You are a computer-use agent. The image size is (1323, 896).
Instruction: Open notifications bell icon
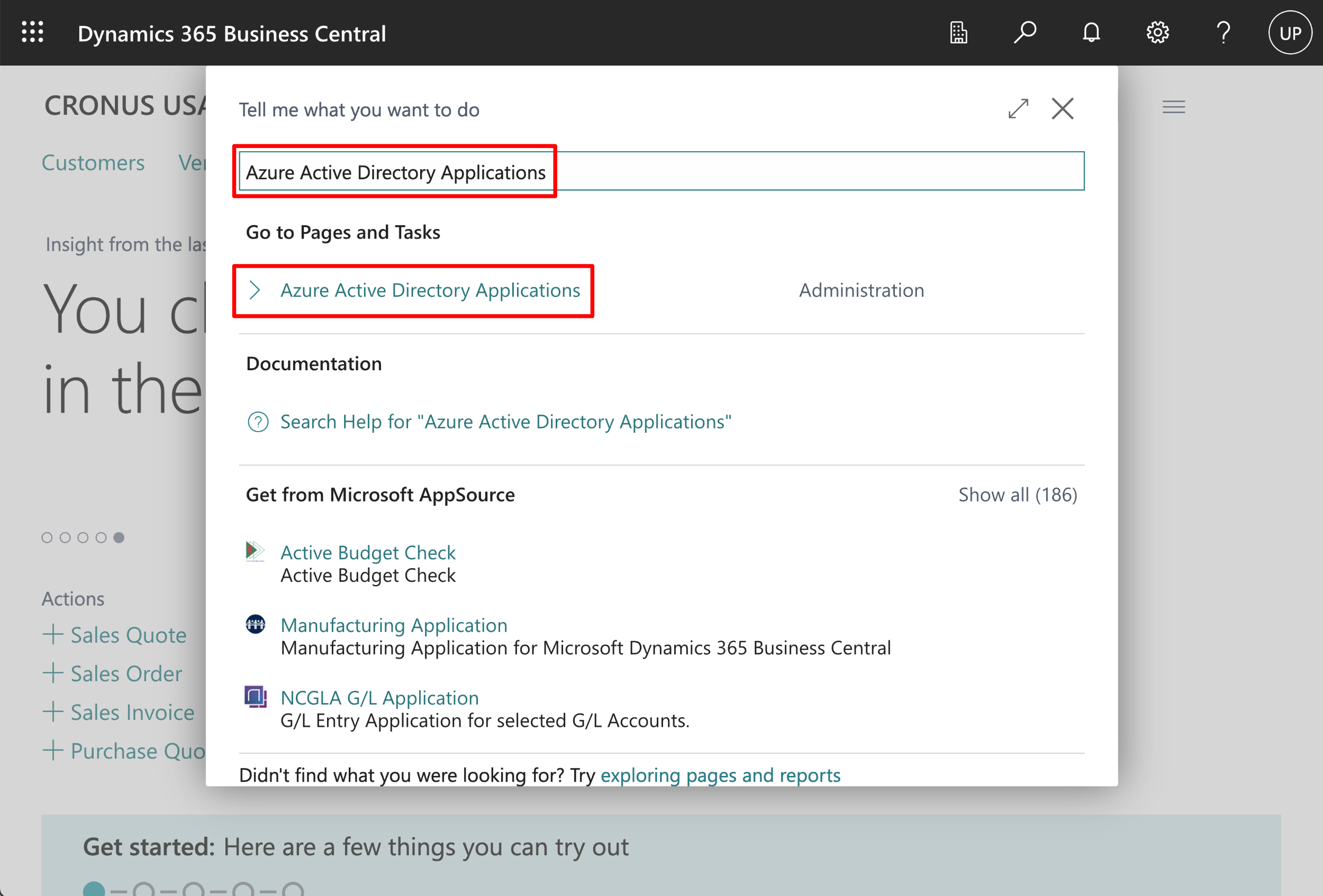point(1091,32)
